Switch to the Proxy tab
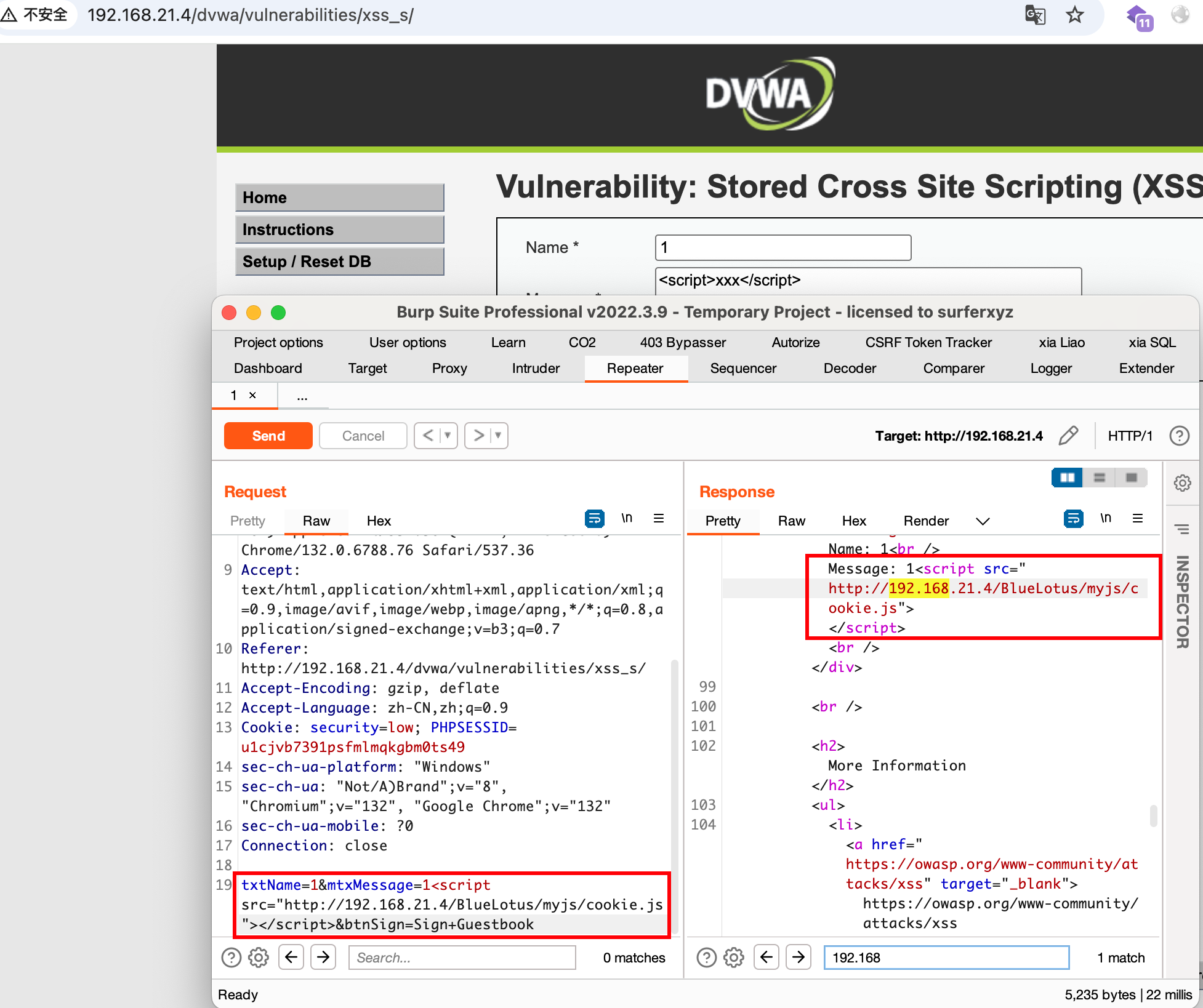Screen dimensions: 1203x1008 click(x=449, y=368)
